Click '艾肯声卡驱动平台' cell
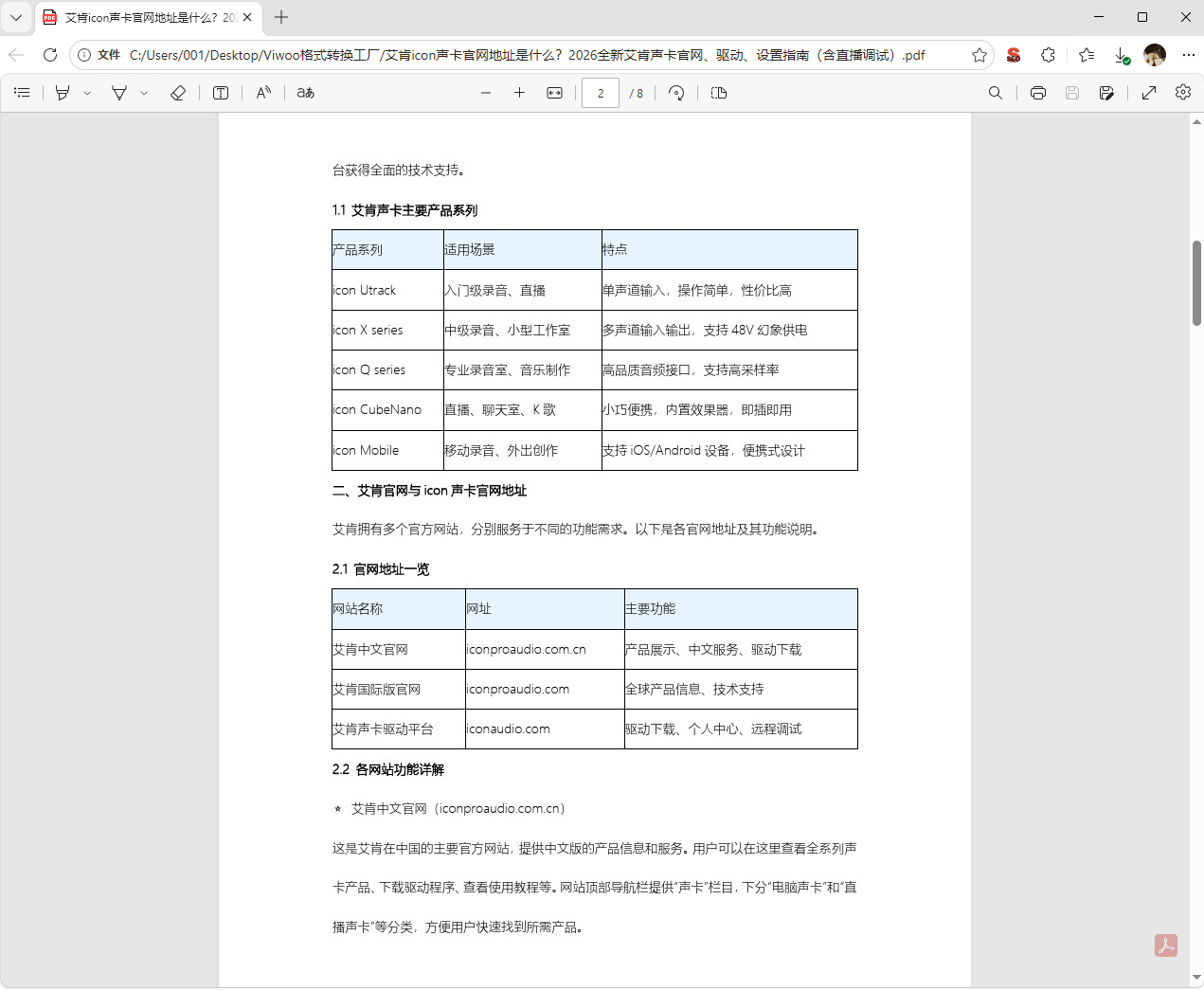1204x990 pixels. tap(399, 729)
